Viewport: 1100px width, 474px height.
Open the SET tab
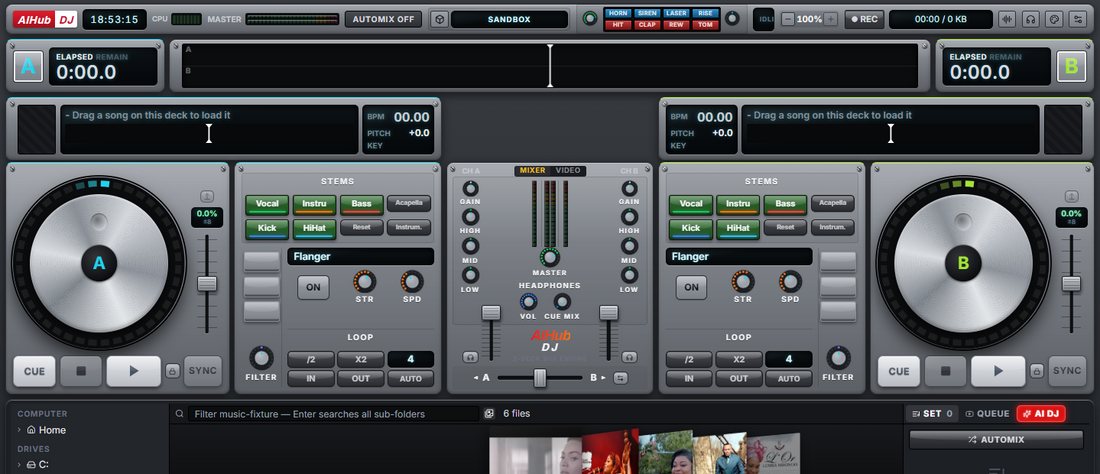931,414
